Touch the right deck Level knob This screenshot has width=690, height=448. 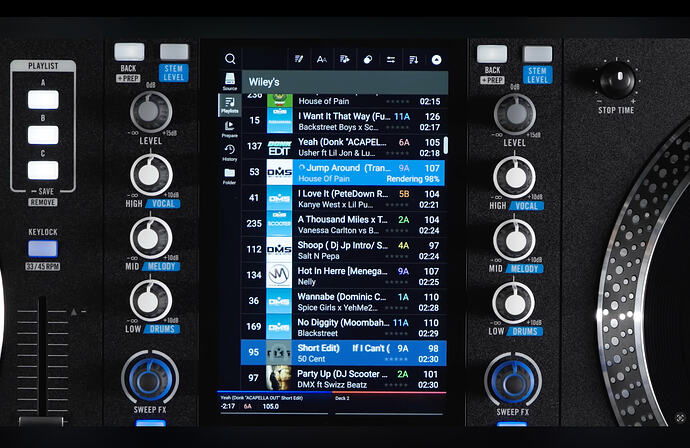(514, 114)
